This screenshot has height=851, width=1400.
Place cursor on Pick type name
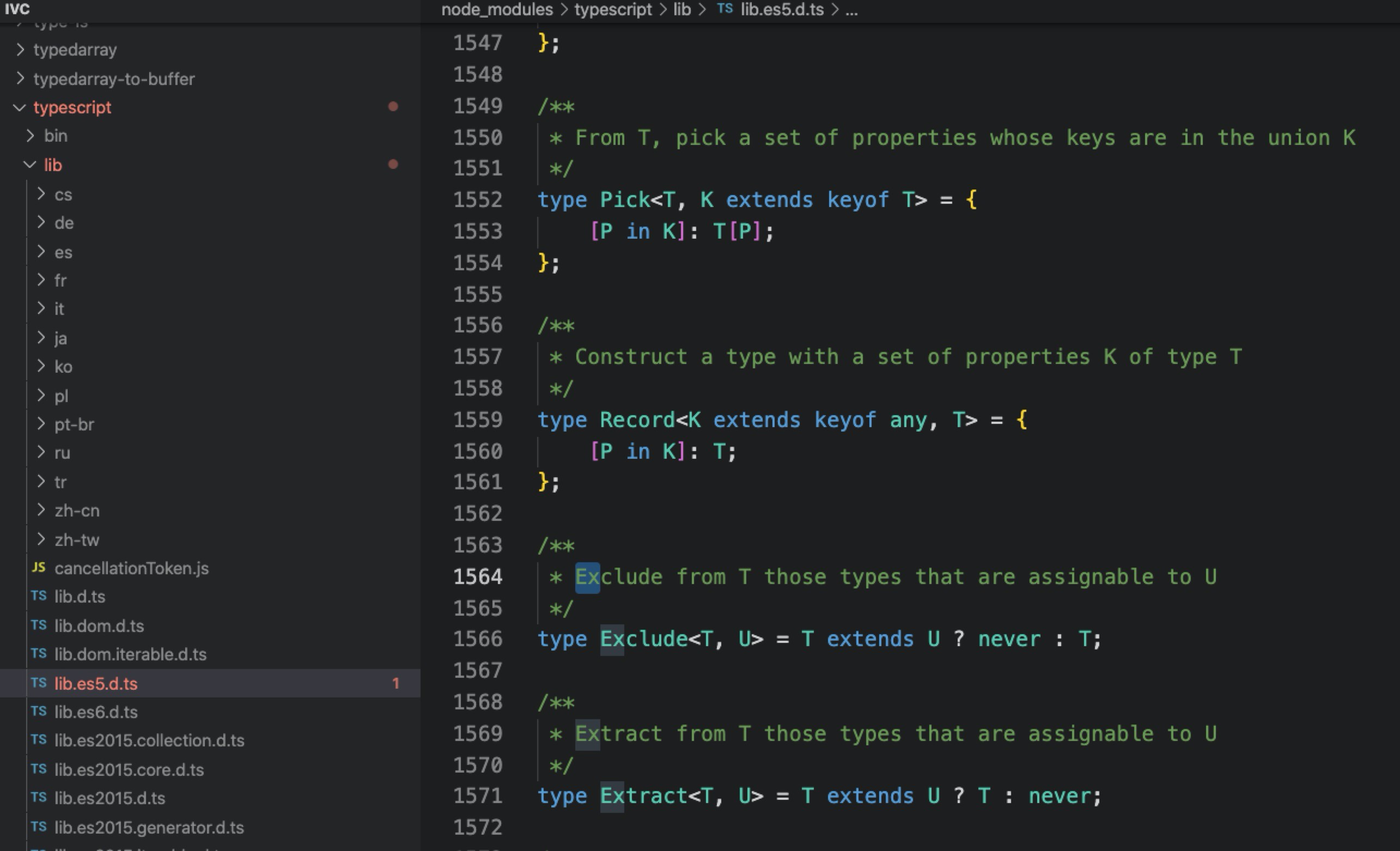click(x=625, y=200)
